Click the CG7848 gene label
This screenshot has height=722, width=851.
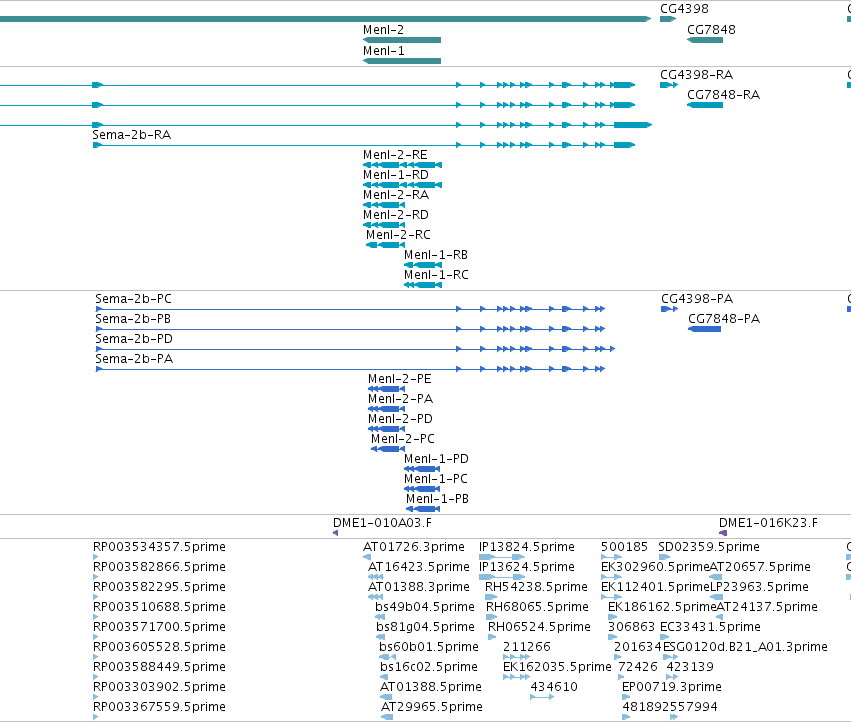[711, 30]
